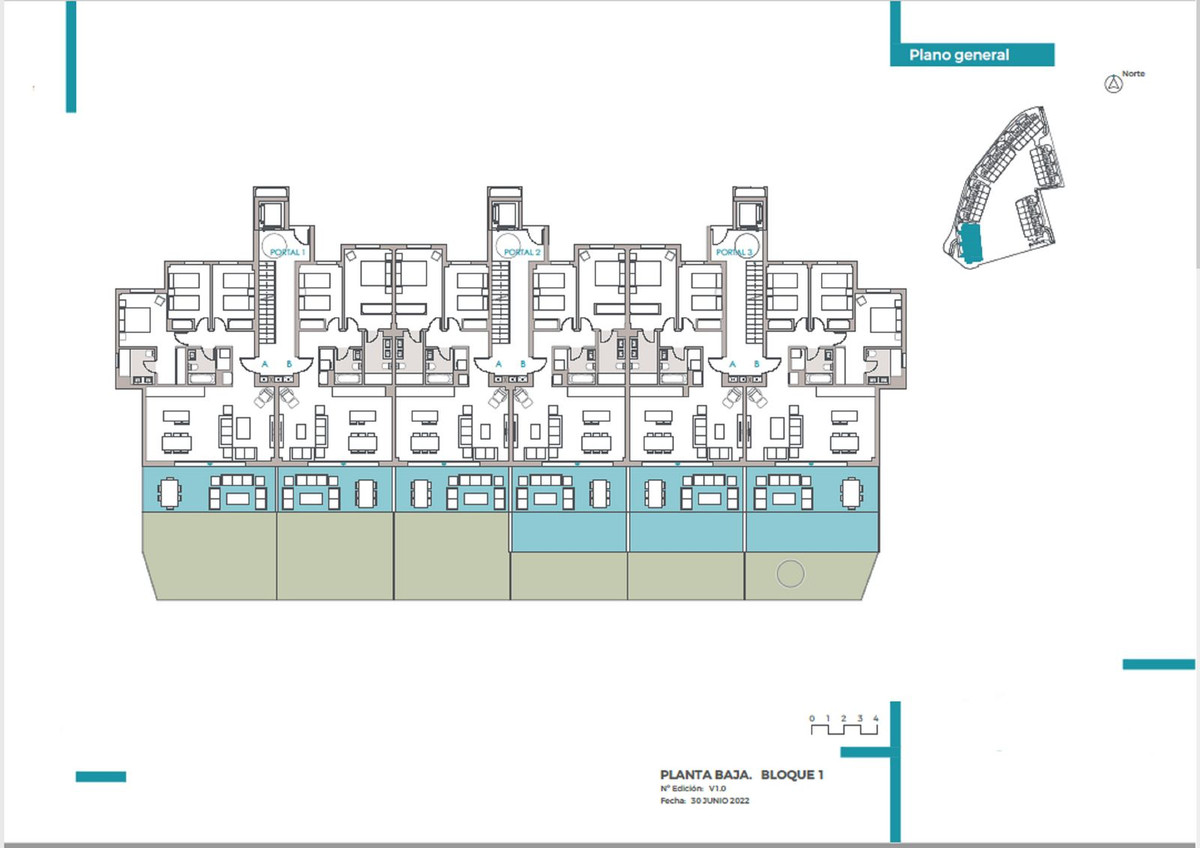Click the elevator box above Portal 2
The height and width of the screenshot is (848, 1200).
pos(505,211)
